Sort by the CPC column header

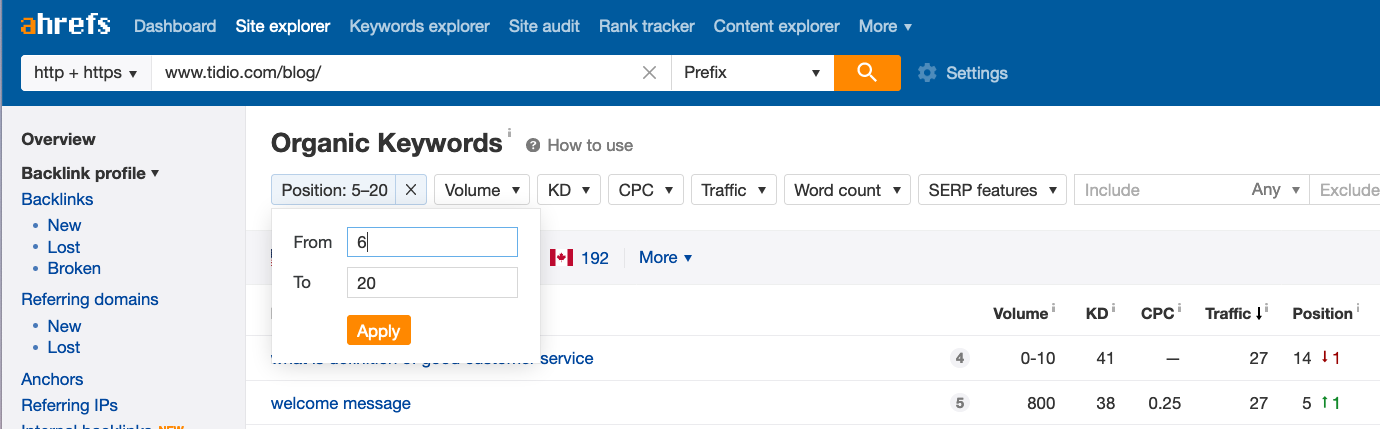(1157, 313)
